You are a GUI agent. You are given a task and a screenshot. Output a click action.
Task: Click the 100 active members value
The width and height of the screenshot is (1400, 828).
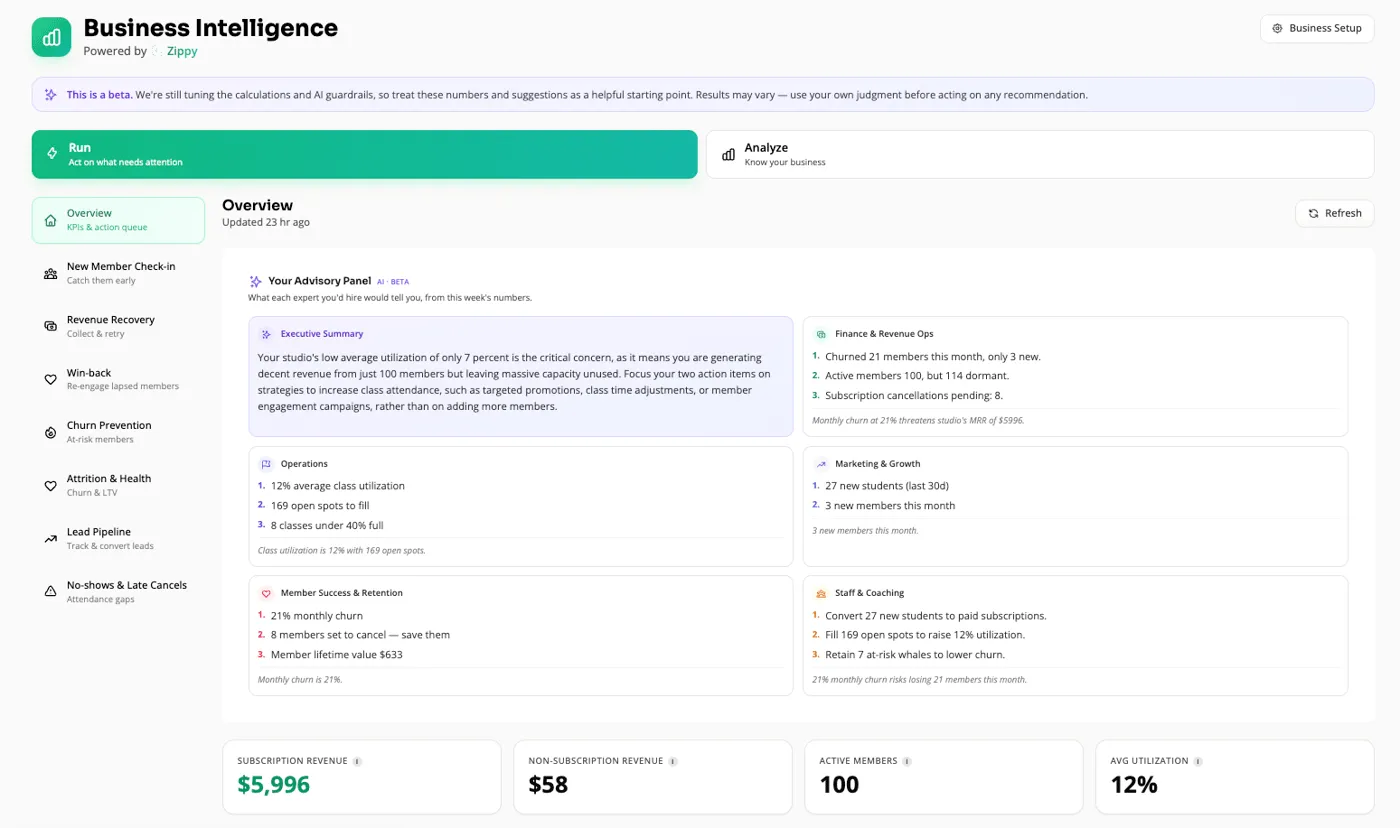[839, 785]
